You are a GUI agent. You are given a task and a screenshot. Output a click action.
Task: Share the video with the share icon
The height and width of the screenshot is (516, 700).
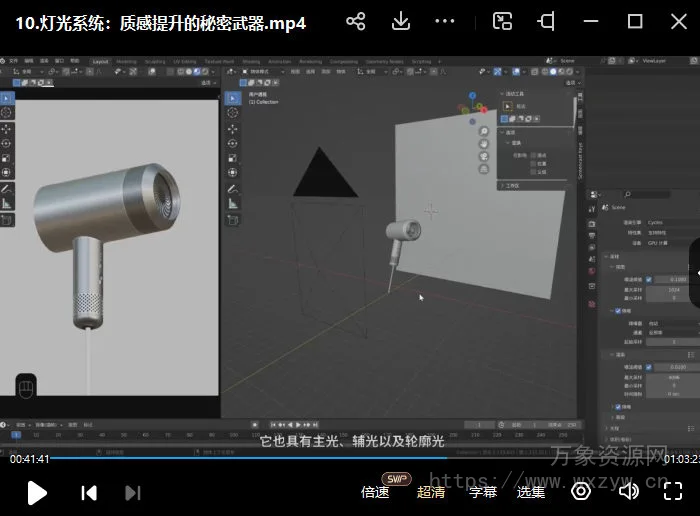pyautogui.click(x=355, y=21)
